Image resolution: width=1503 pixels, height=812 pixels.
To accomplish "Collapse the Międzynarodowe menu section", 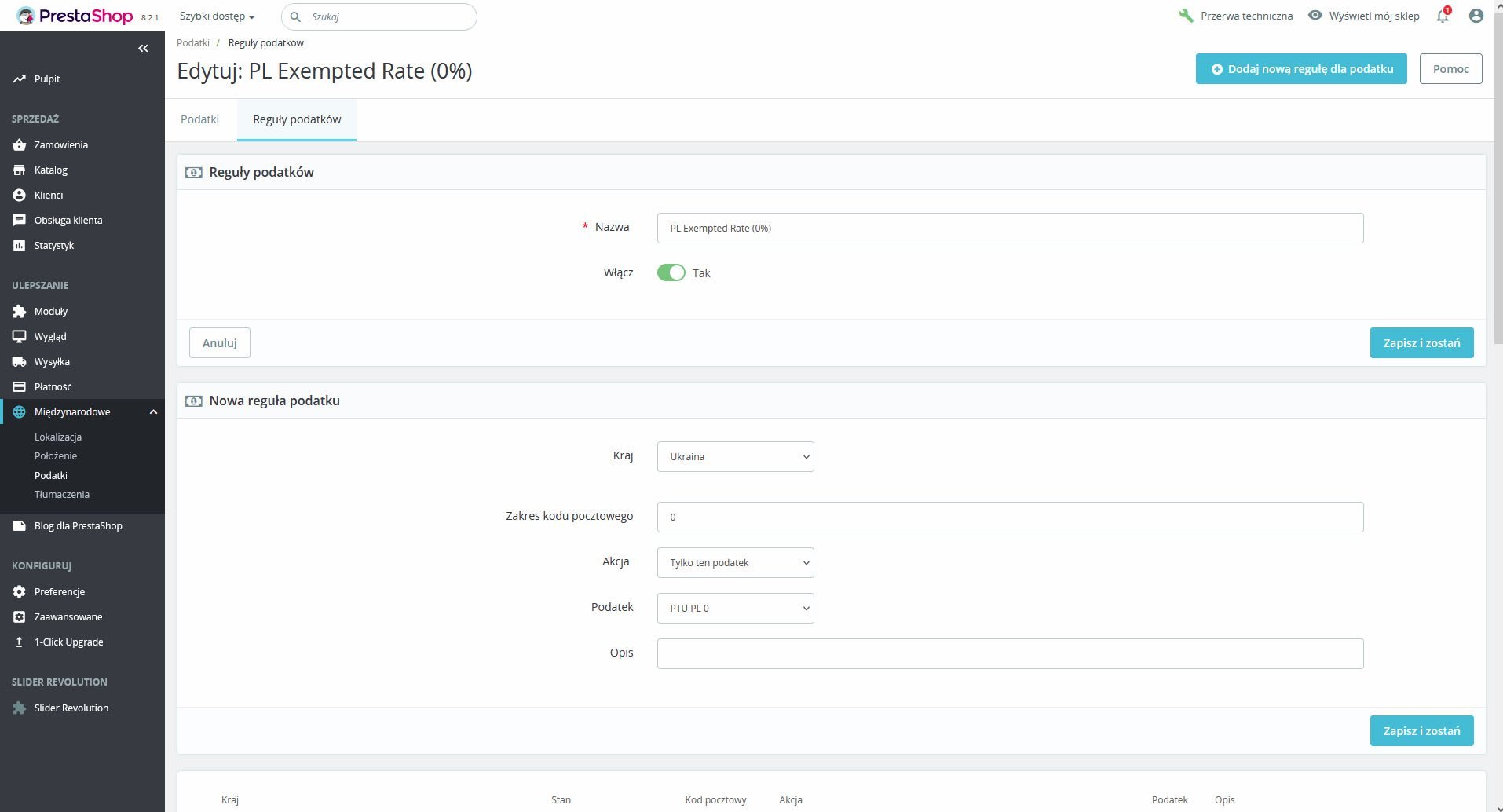I will [x=153, y=411].
